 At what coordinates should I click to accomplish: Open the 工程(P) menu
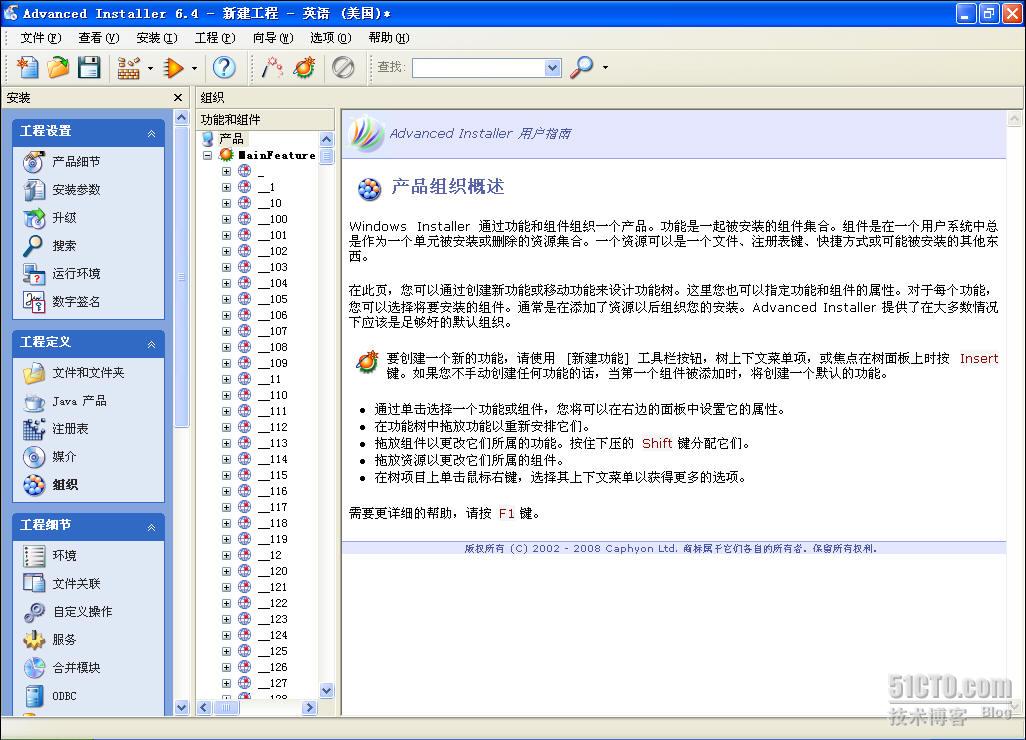(215, 37)
